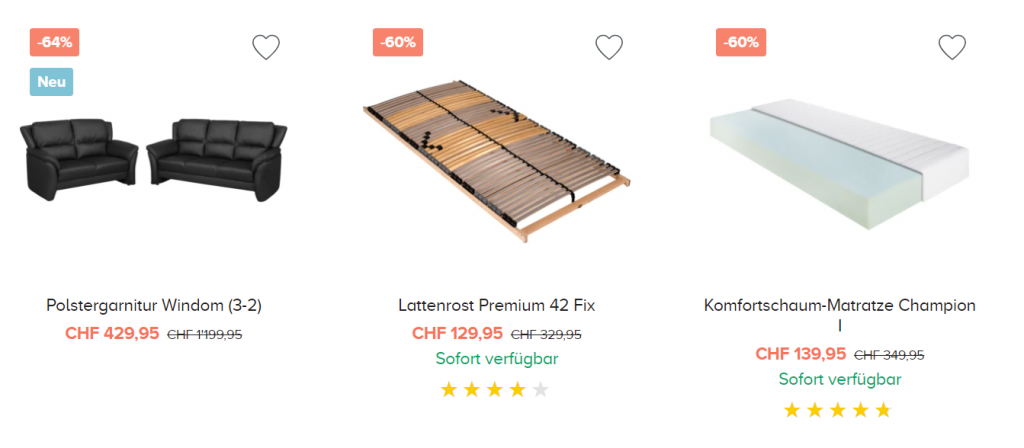This screenshot has width=1024, height=448.
Task: Click -60% badge on Lattenrost product
Action: [398, 43]
